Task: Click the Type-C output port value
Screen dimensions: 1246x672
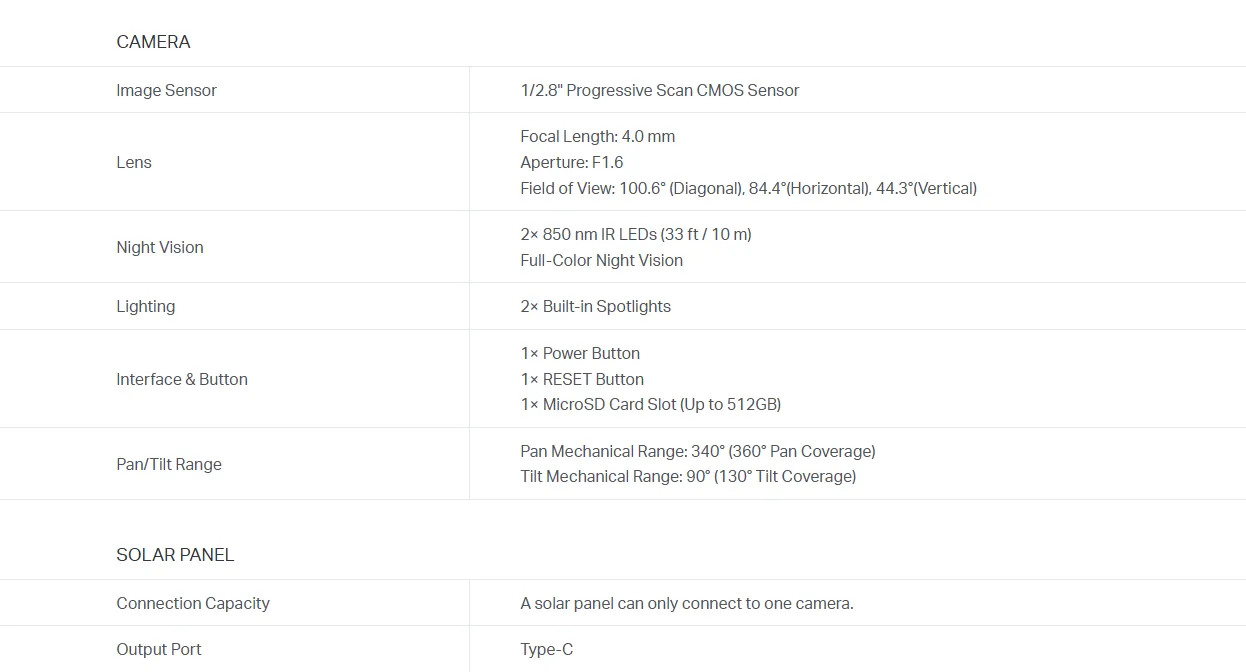Action: [x=546, y=649]
